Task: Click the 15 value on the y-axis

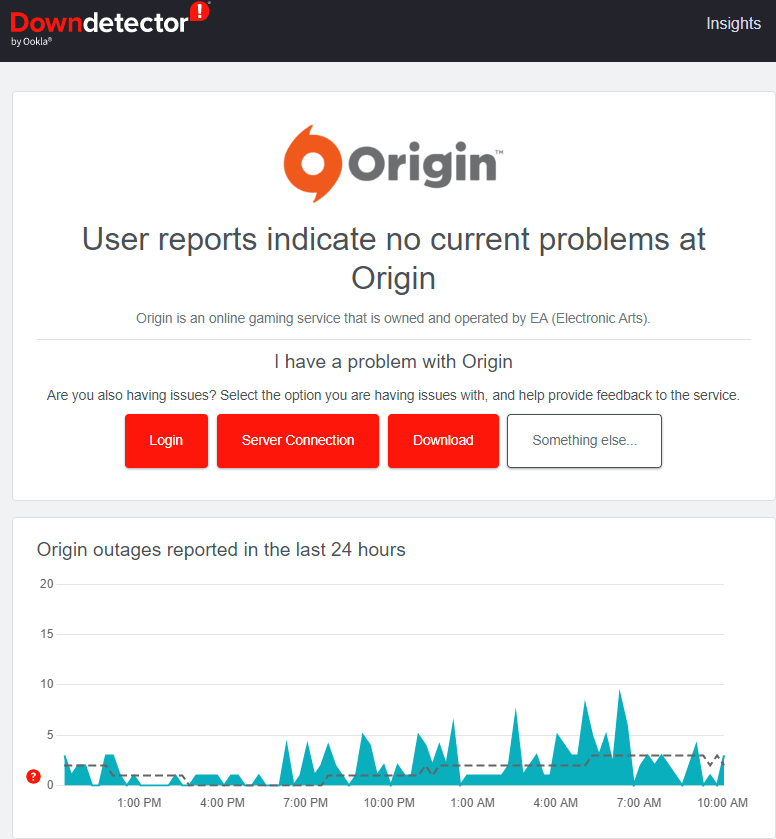Action: [47, 634]
